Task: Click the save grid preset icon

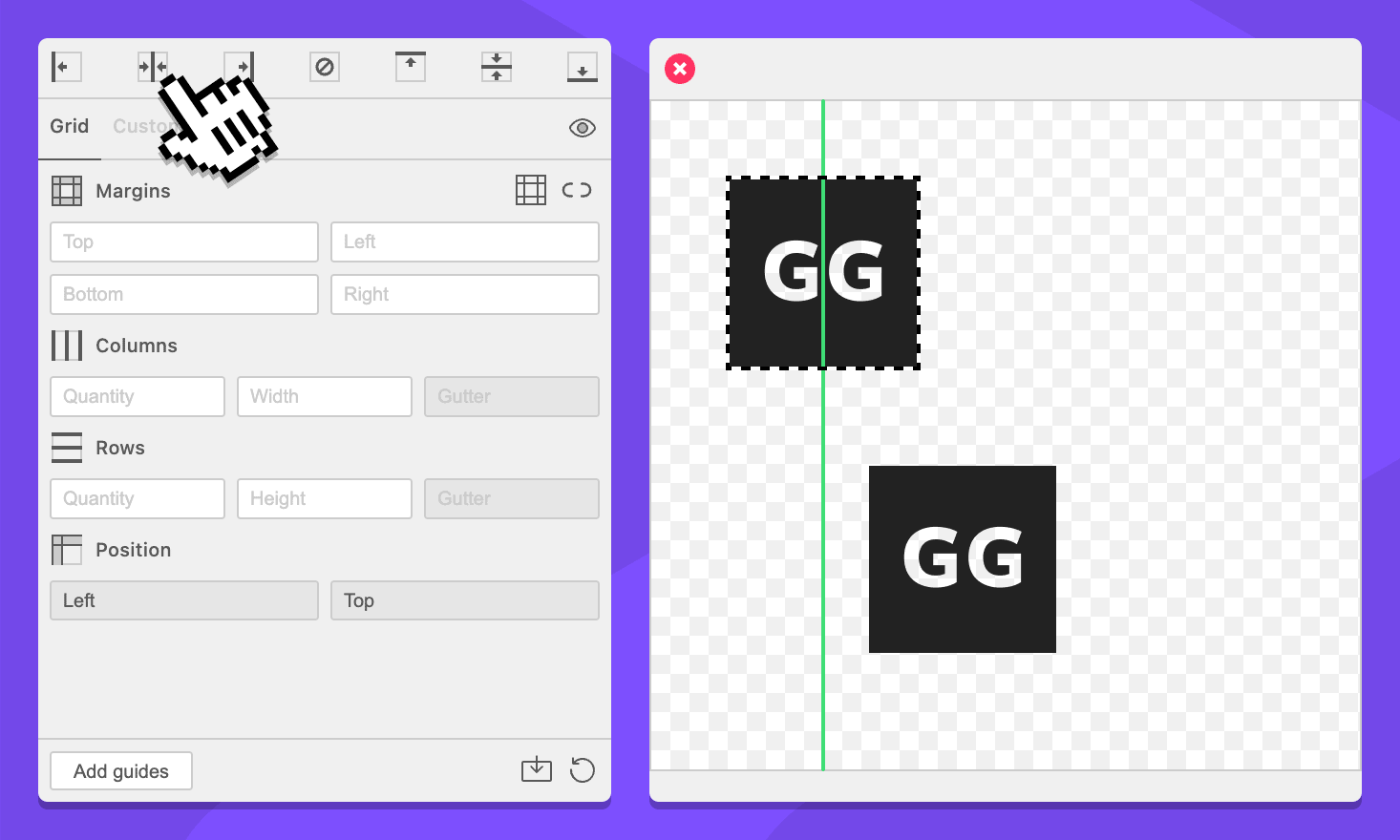Action: (537, 769)
